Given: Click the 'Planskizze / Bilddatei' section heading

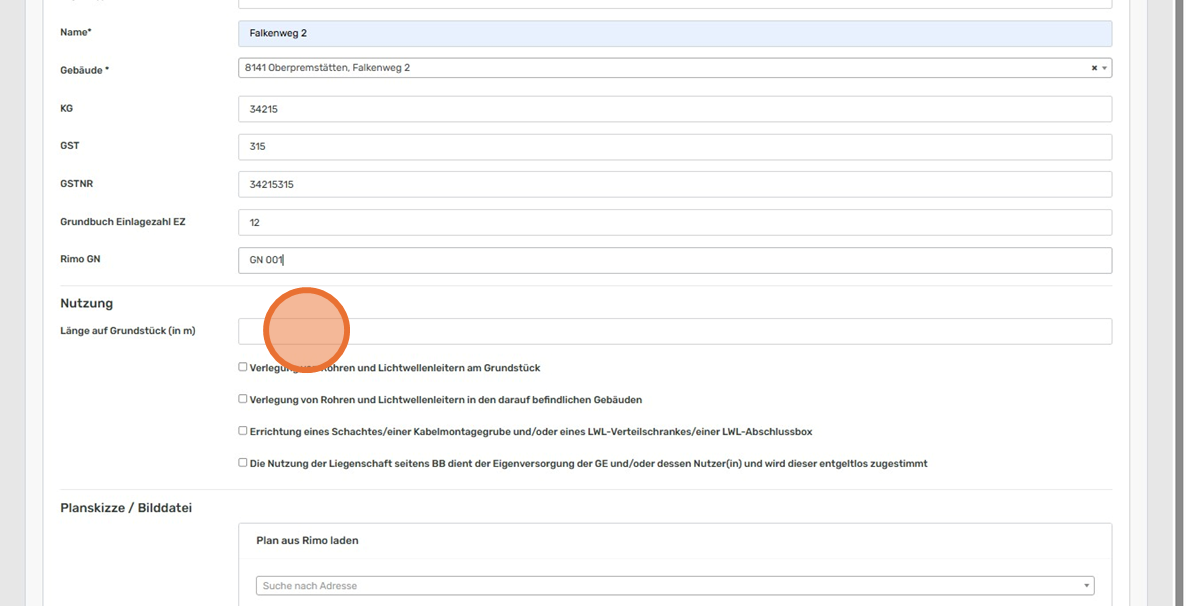Looking at the screenshot, I should (x=126, y=508).
